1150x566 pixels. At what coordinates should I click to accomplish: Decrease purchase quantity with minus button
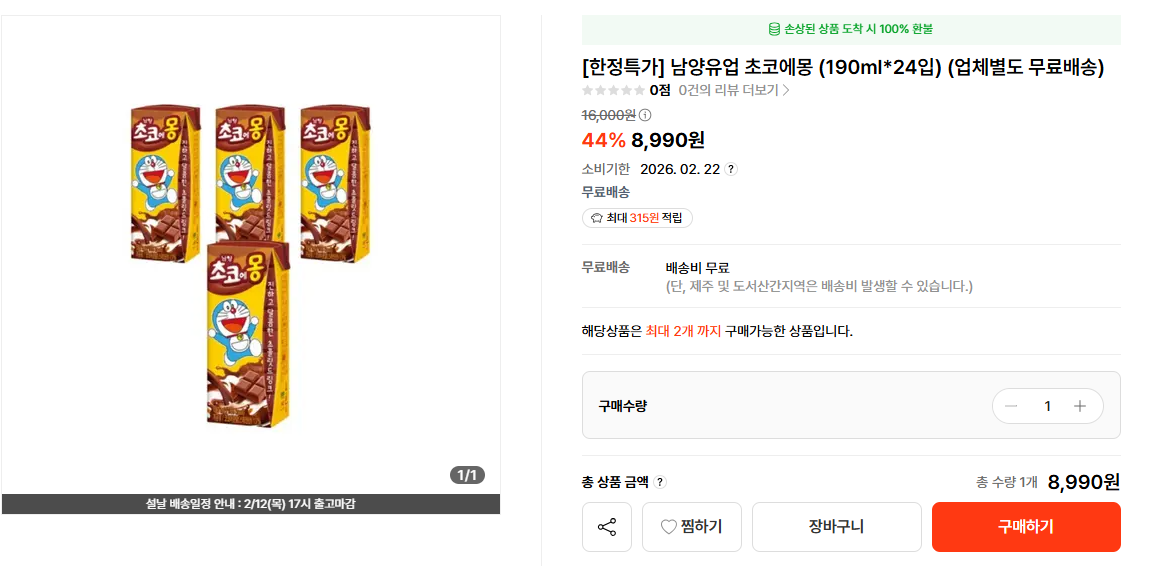[x=1011, y=406]
